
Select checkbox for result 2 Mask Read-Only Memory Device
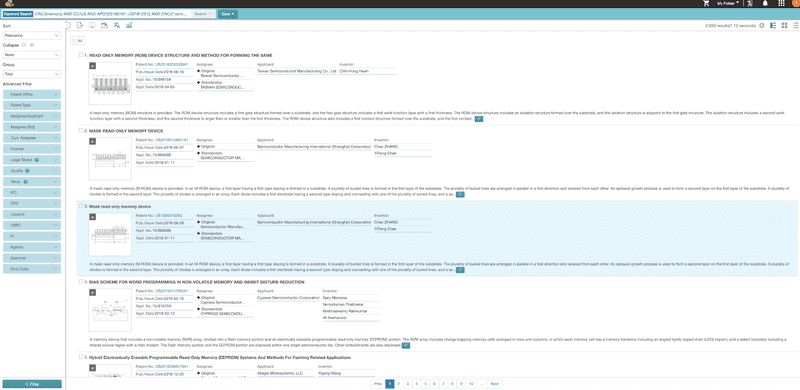pos(81,131)
